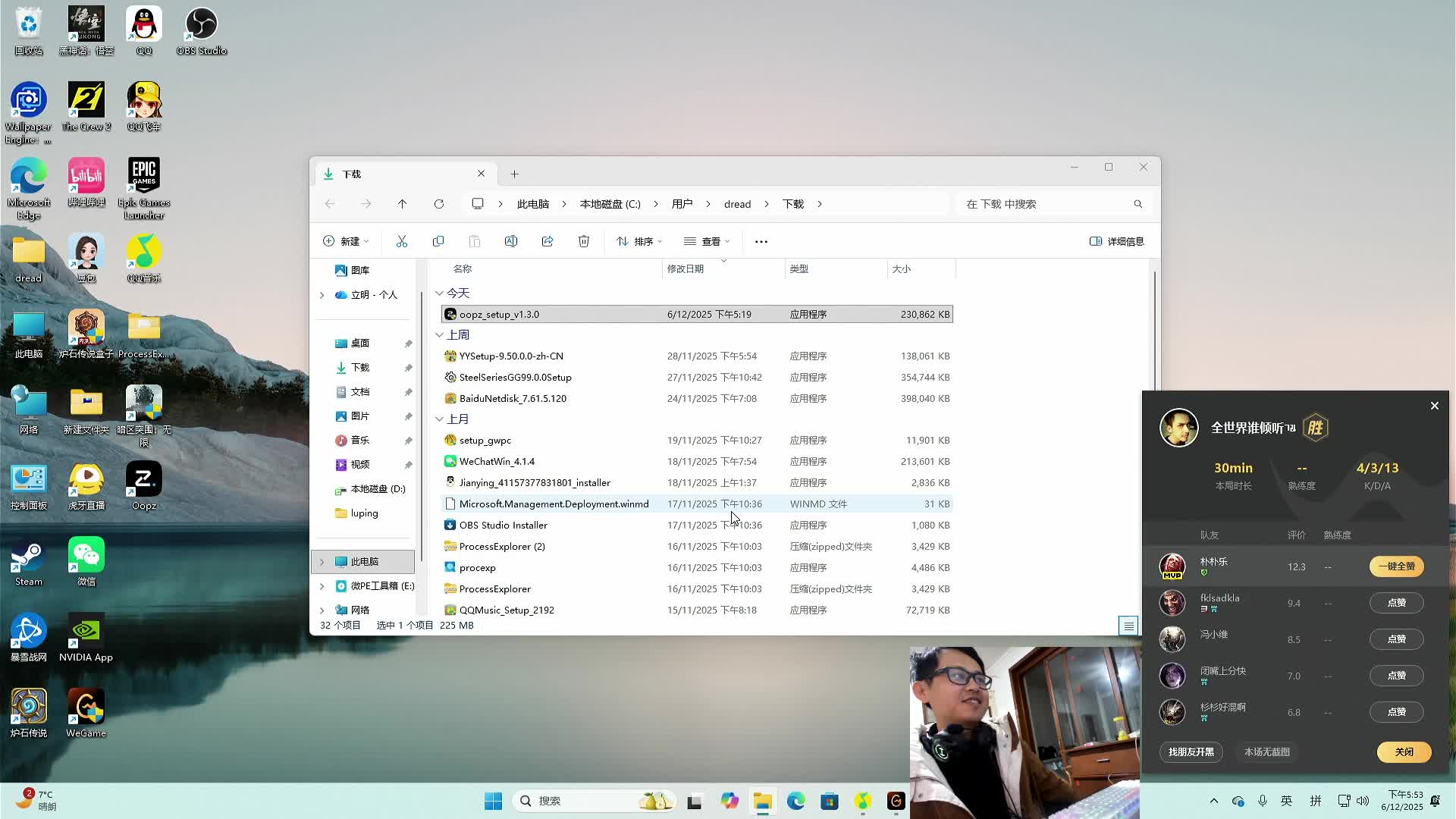Toggle the 详细信息 details pane
Screen dimensions: 1456x819
click(1117, 241)
